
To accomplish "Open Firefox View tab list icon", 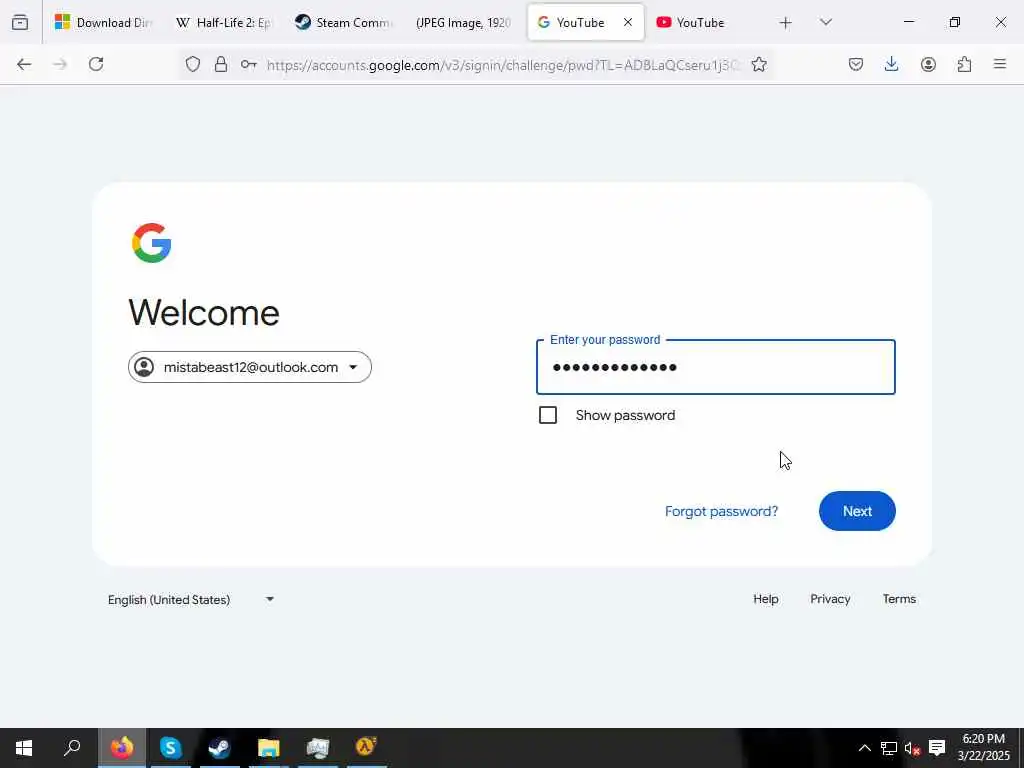I will point(20,23).
